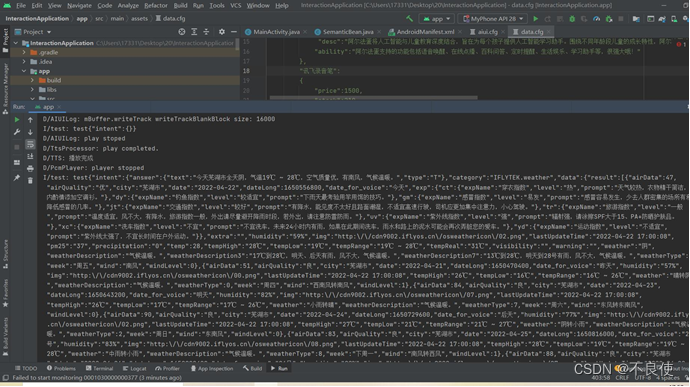The width and height of the screenshot is (690, 387).
Task: Click Down the Stack Trace arrow
Action: click(30, 132)
